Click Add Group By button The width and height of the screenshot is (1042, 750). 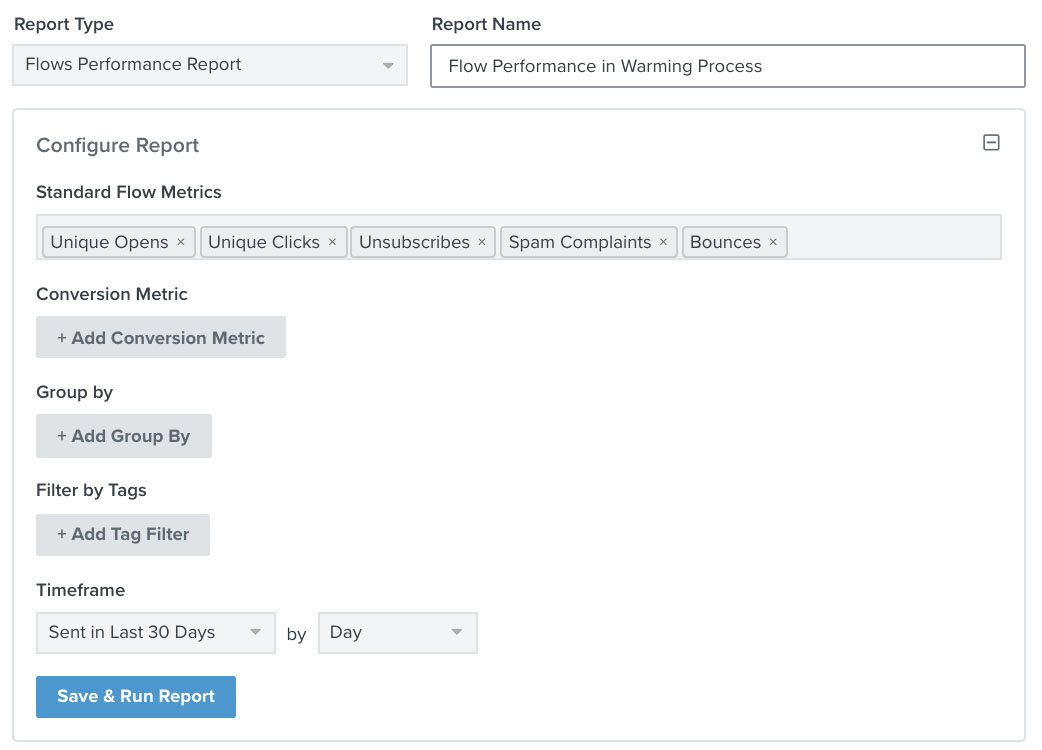[124, 436]
